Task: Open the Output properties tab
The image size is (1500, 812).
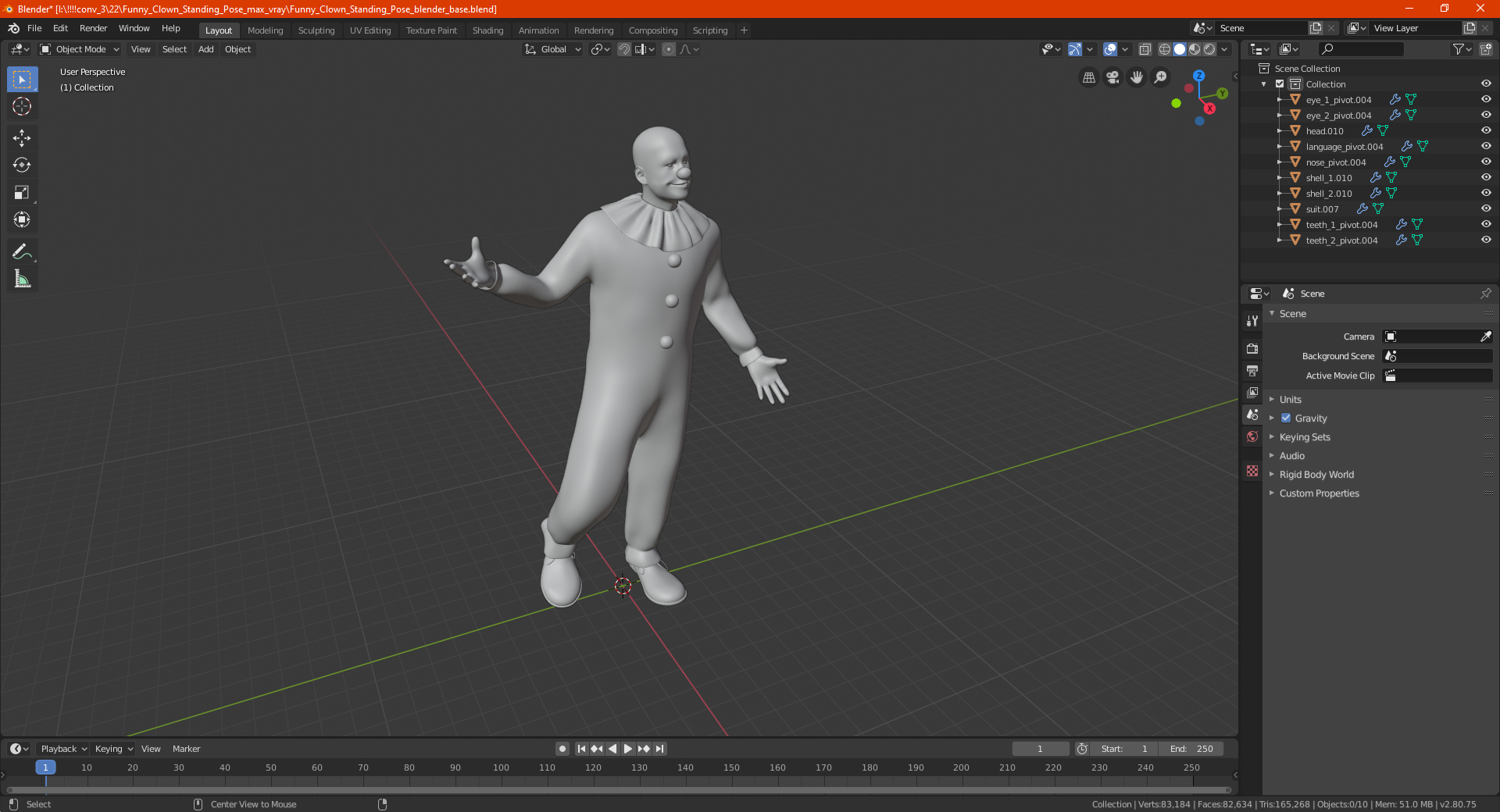Action: point(1252,370)
